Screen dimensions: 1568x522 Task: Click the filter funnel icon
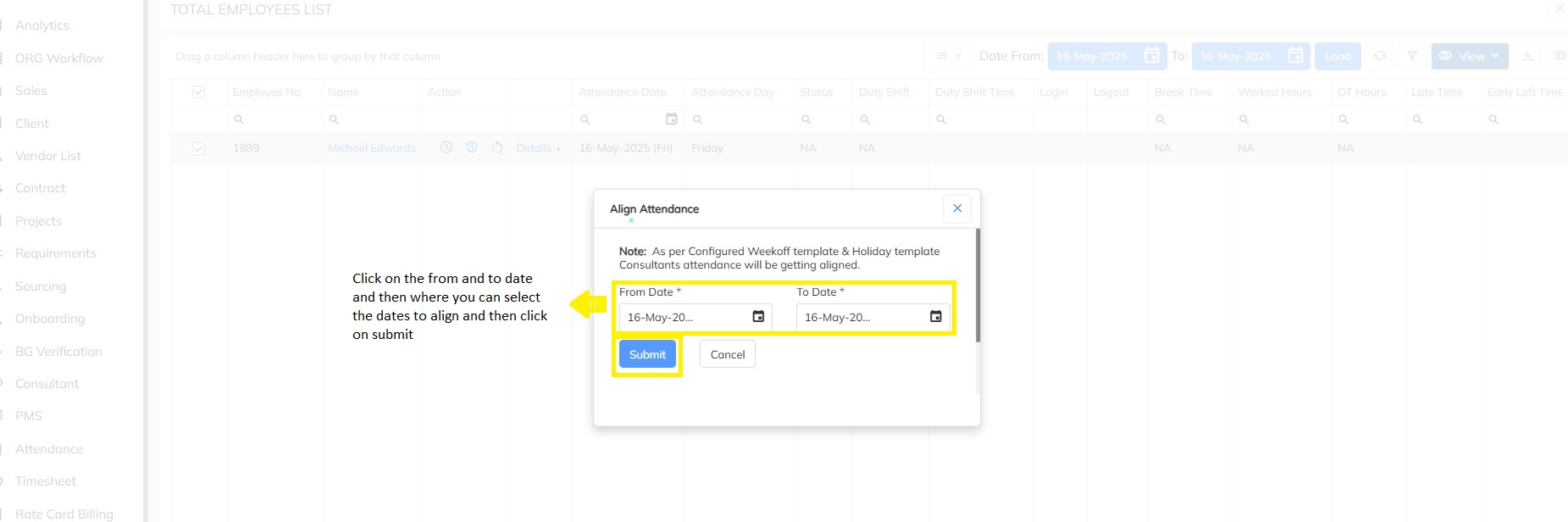(x=1412, y=56)
